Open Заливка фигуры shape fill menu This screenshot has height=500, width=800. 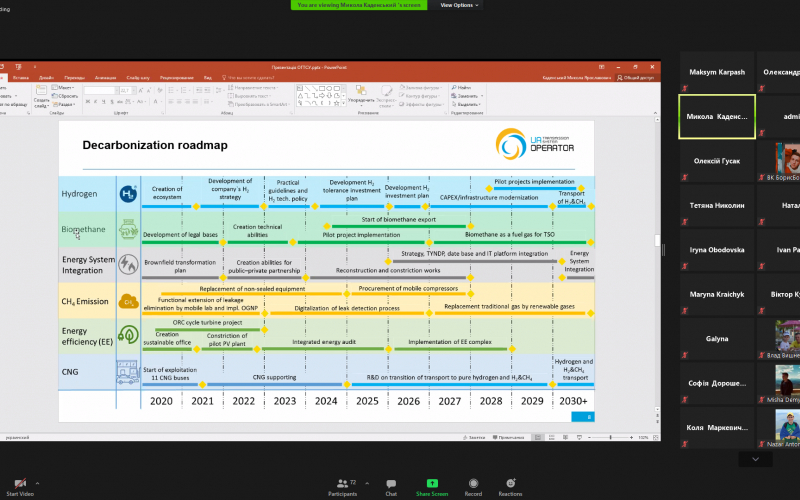(420, 88)
